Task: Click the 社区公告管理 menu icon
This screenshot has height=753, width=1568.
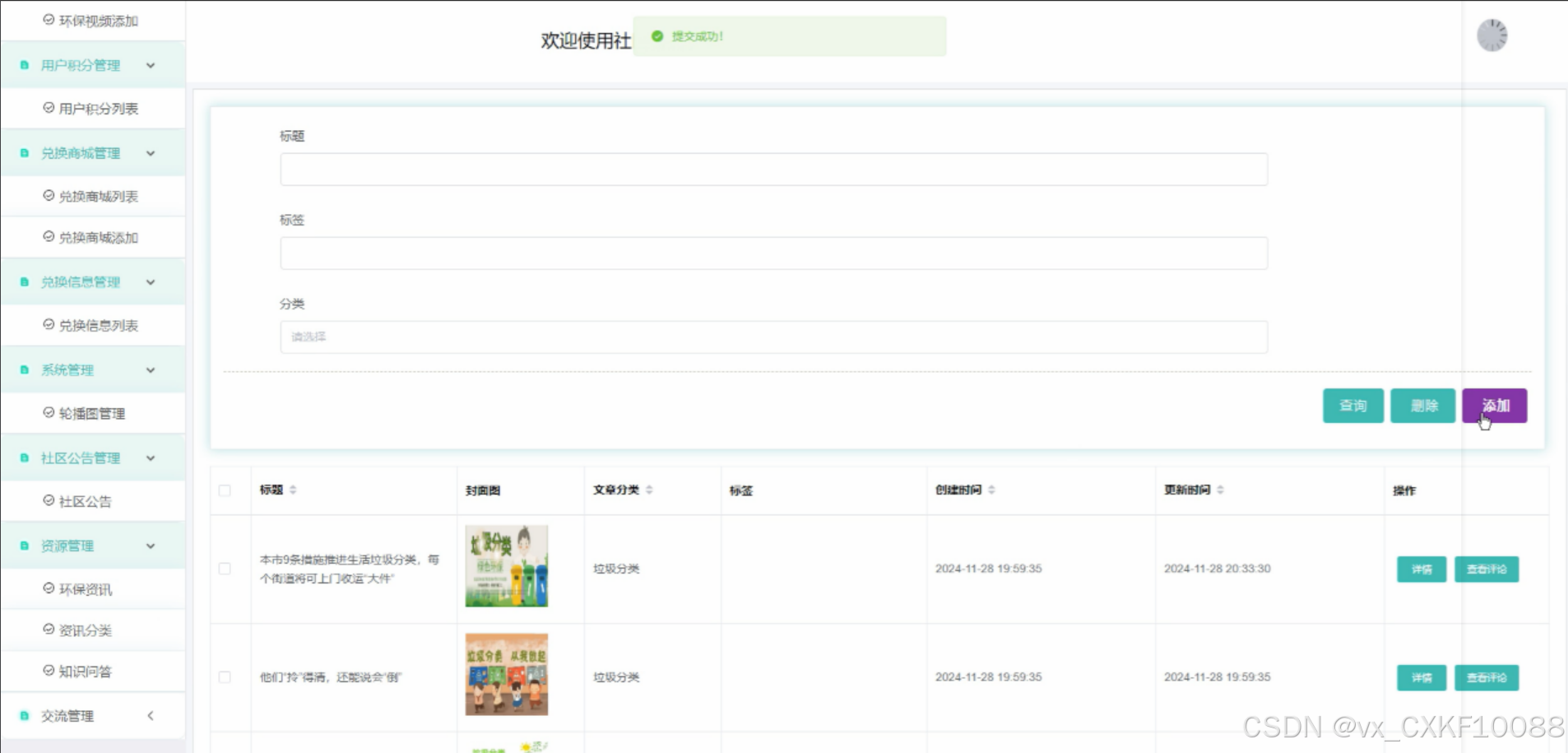Action: 25,458
